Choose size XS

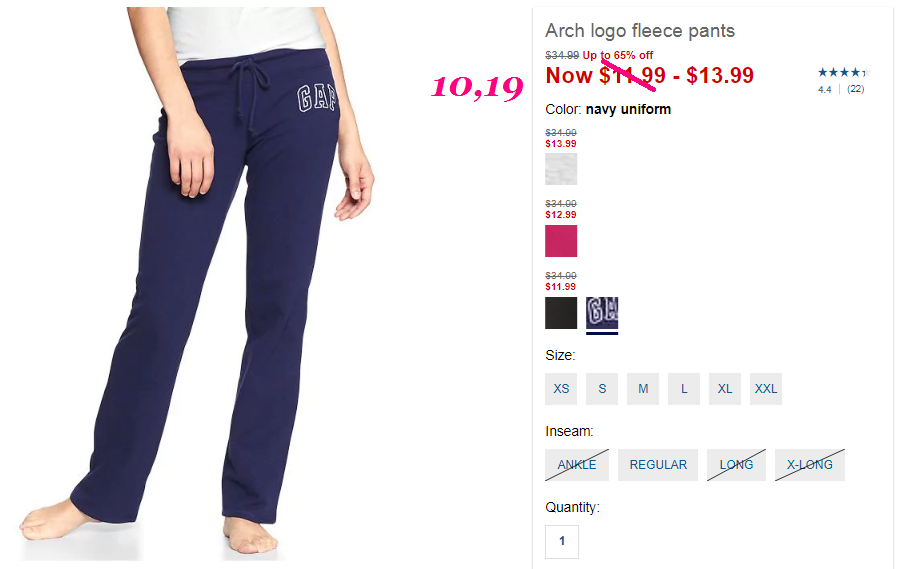pos(561,389)
